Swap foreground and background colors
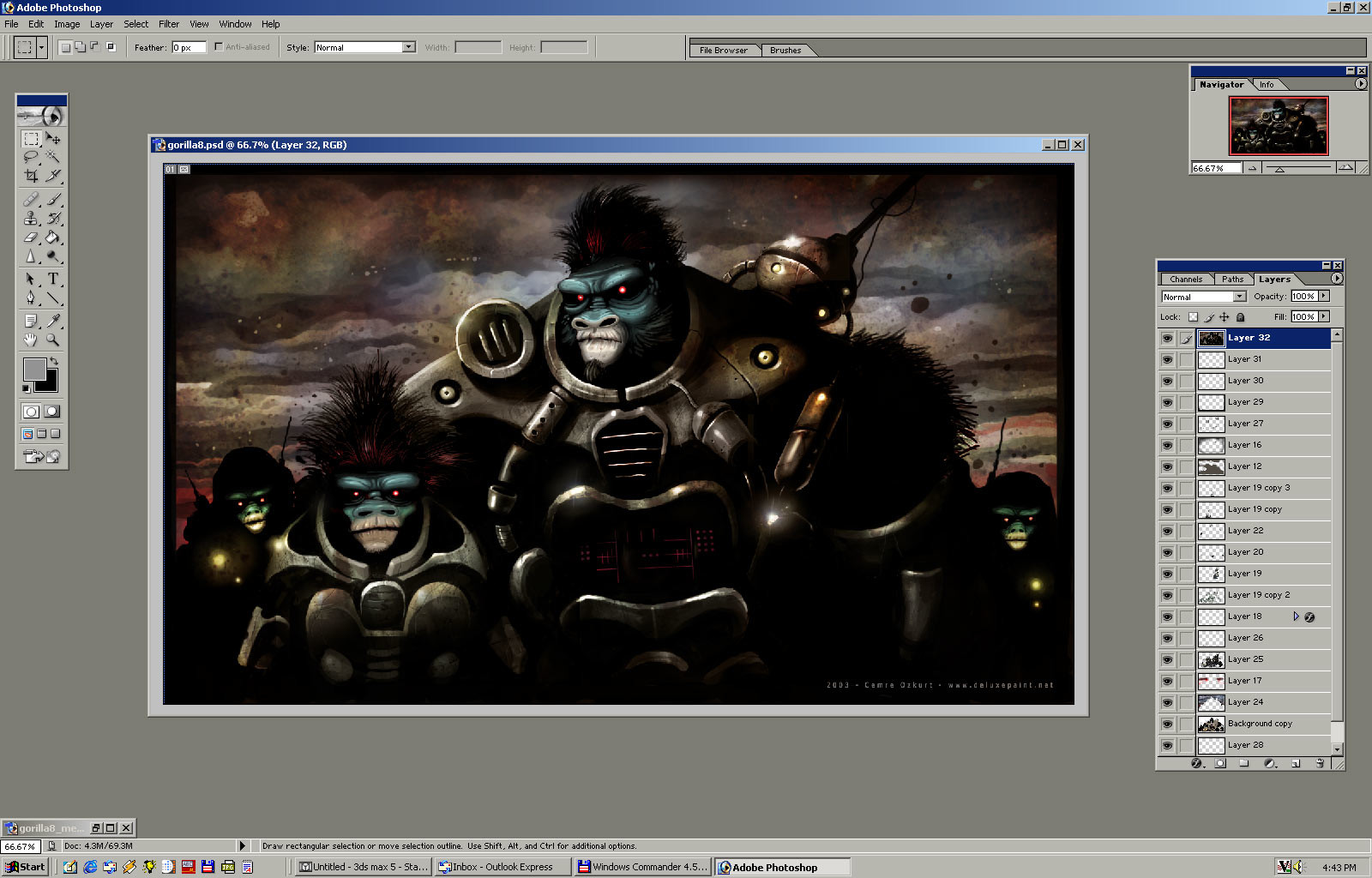The image size is (1372, 878). [54, 362]
